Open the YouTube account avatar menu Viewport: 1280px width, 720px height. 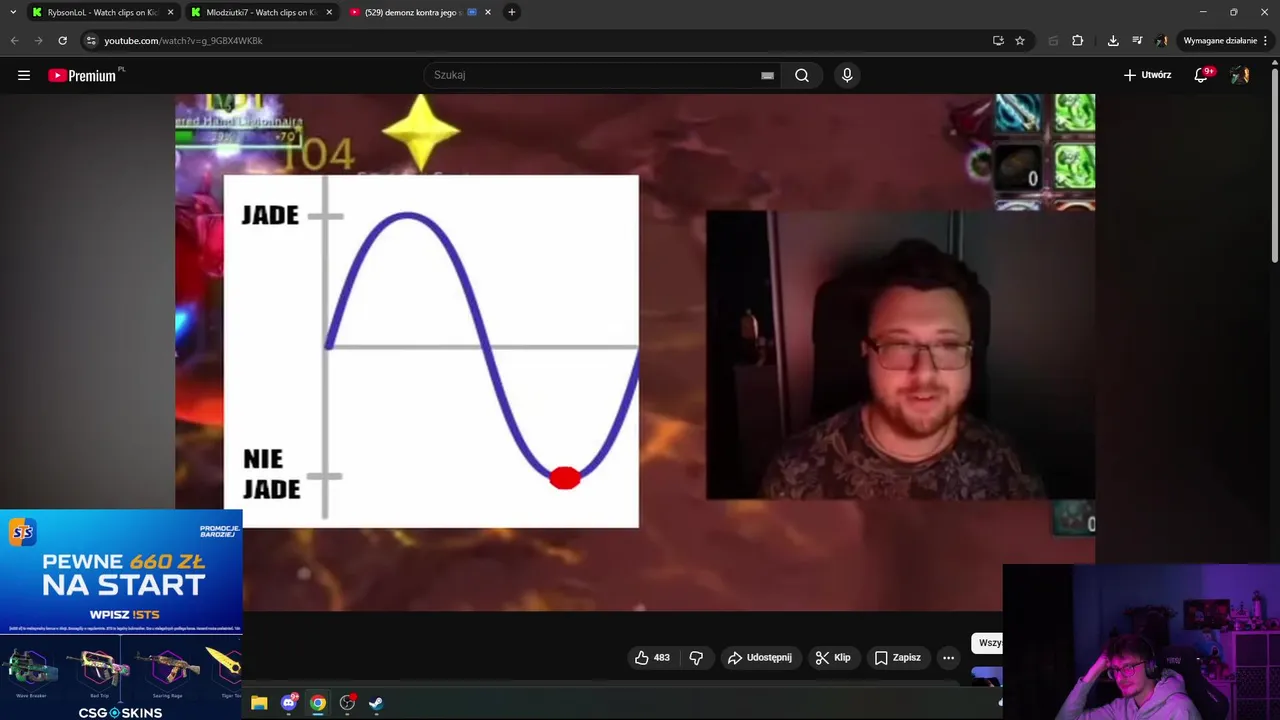point(1240,75)
